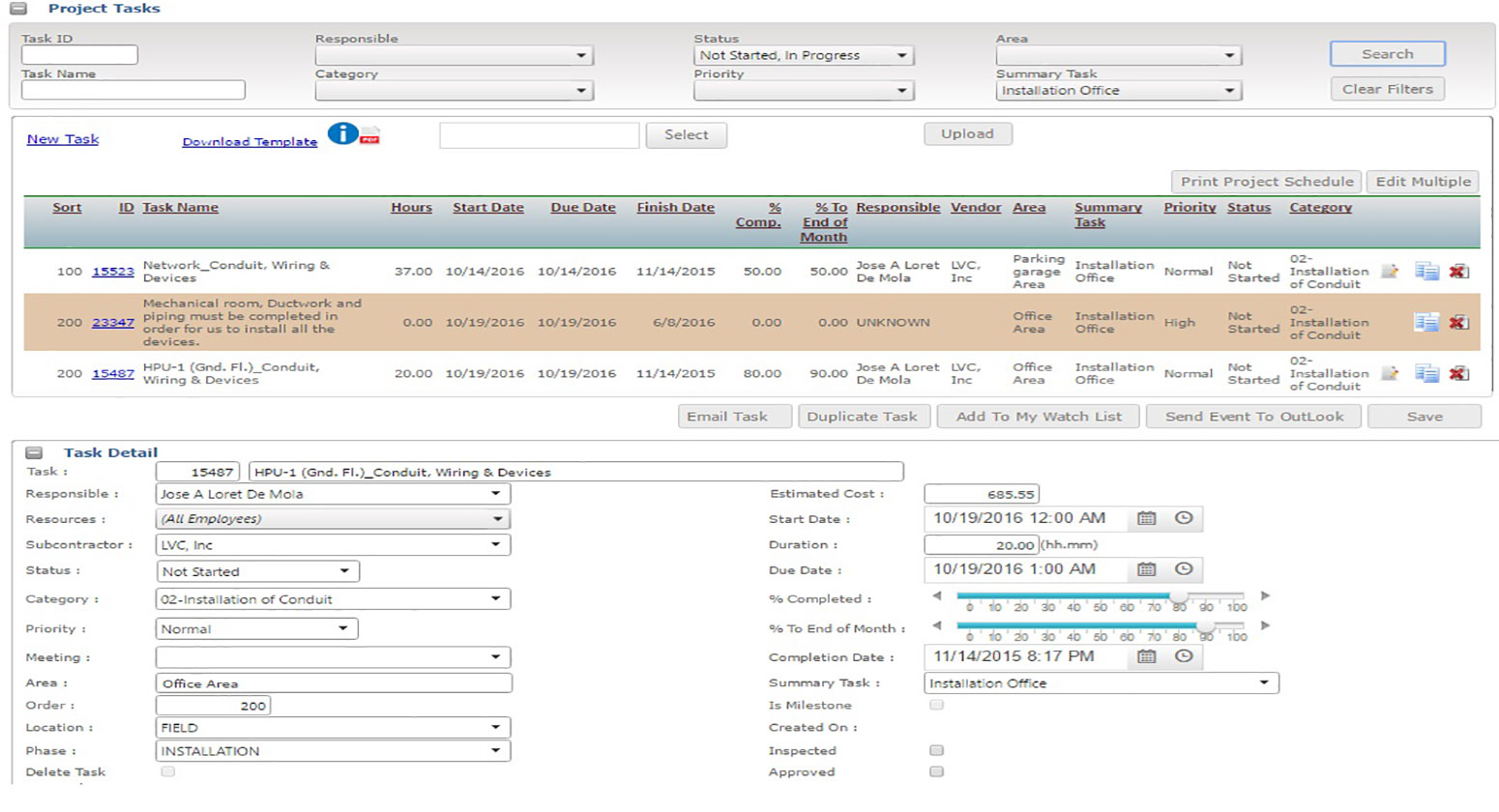Click the red delete icon for task 23347
The height and width of the screenshot is (812, 1499).
pyautogui.click(x=1458, y=322)
